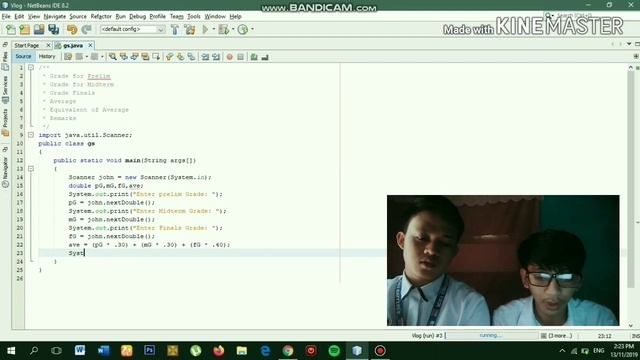Click the Redo toolbar icon
This screenshot has height=360, width=640.
[x=86, y=29]
